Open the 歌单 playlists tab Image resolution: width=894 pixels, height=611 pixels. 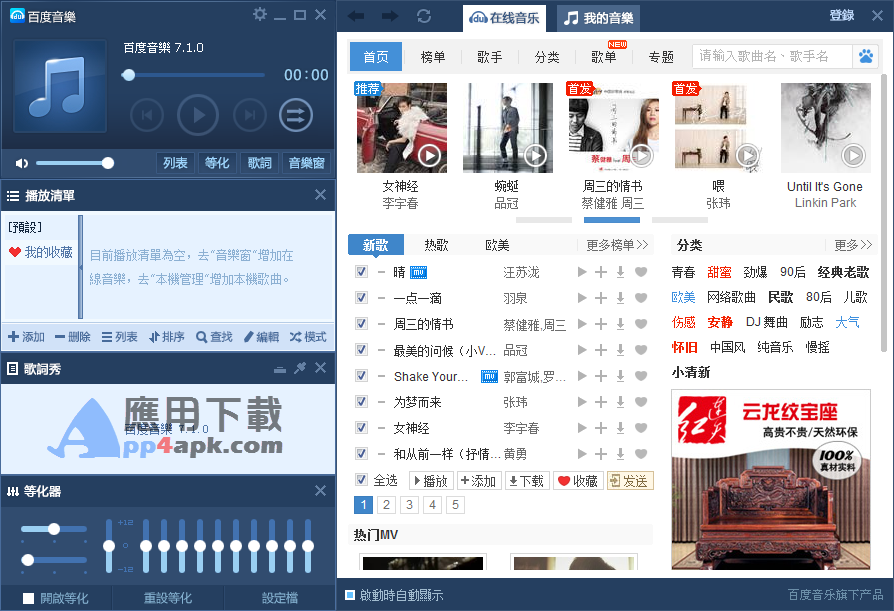pos(604,57)
